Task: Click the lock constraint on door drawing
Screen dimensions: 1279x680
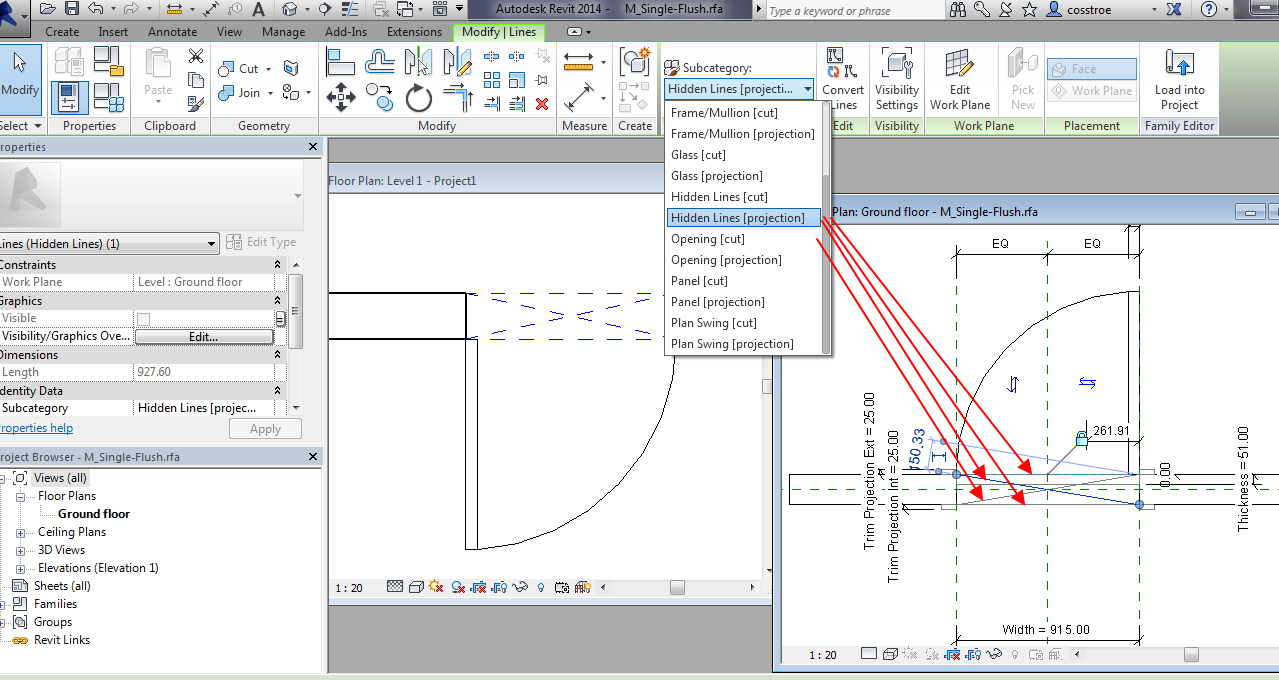Action: pos(1081,438)
